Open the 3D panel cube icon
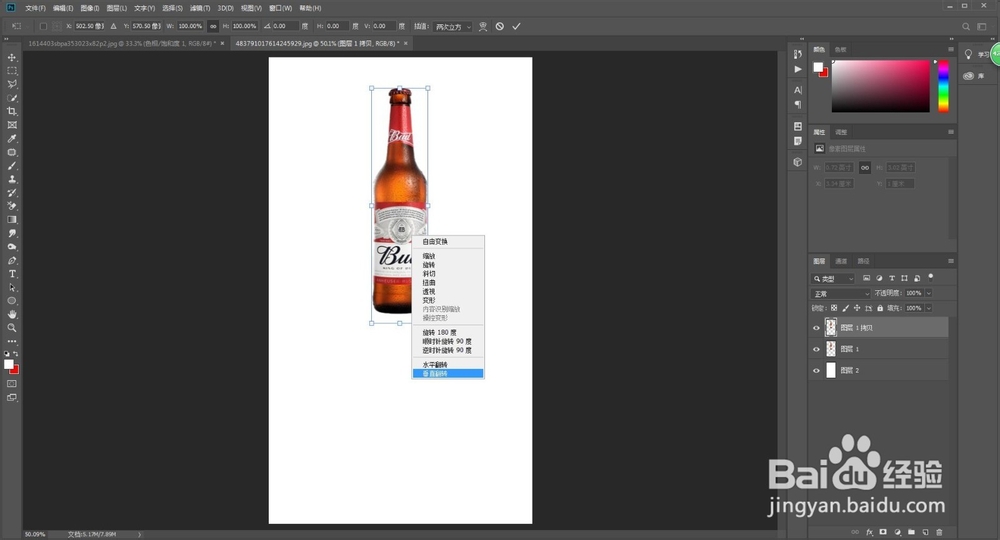The width and height of the screenshot is (1000, 540). point(797,162)
